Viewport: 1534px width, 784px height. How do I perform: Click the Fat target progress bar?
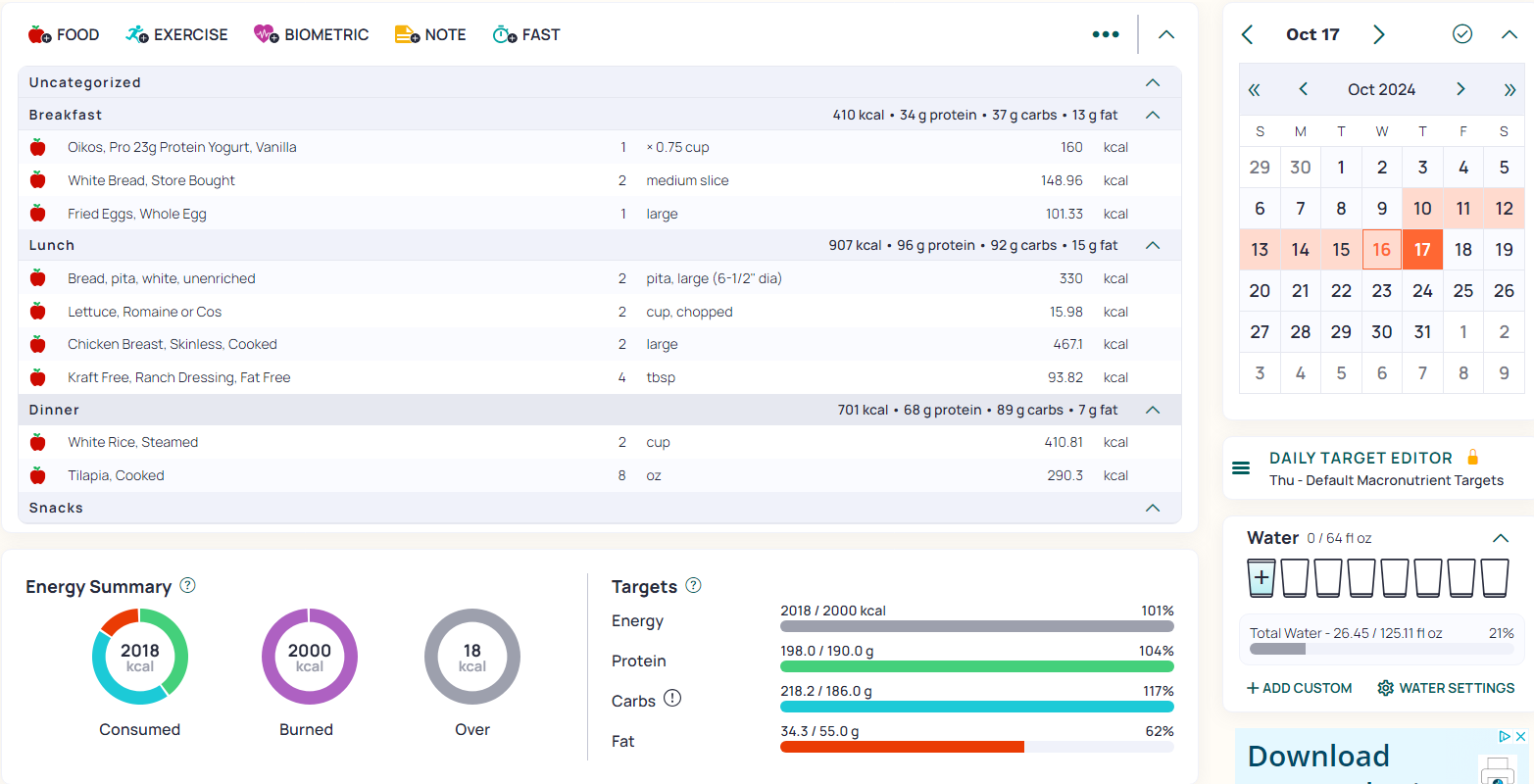977,747
